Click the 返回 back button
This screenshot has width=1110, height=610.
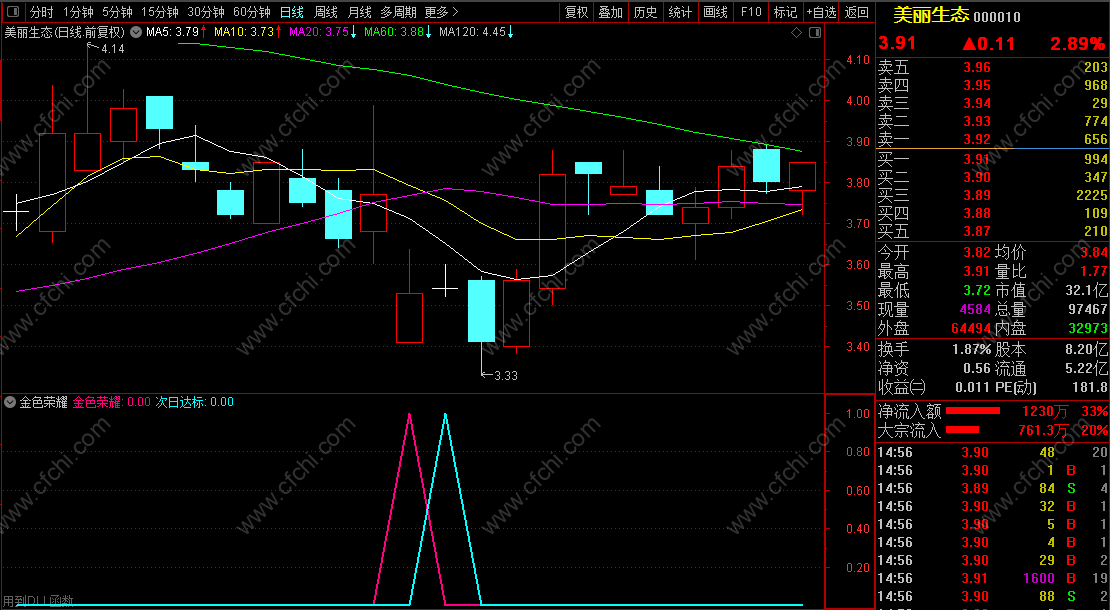(x=857, y=12)
